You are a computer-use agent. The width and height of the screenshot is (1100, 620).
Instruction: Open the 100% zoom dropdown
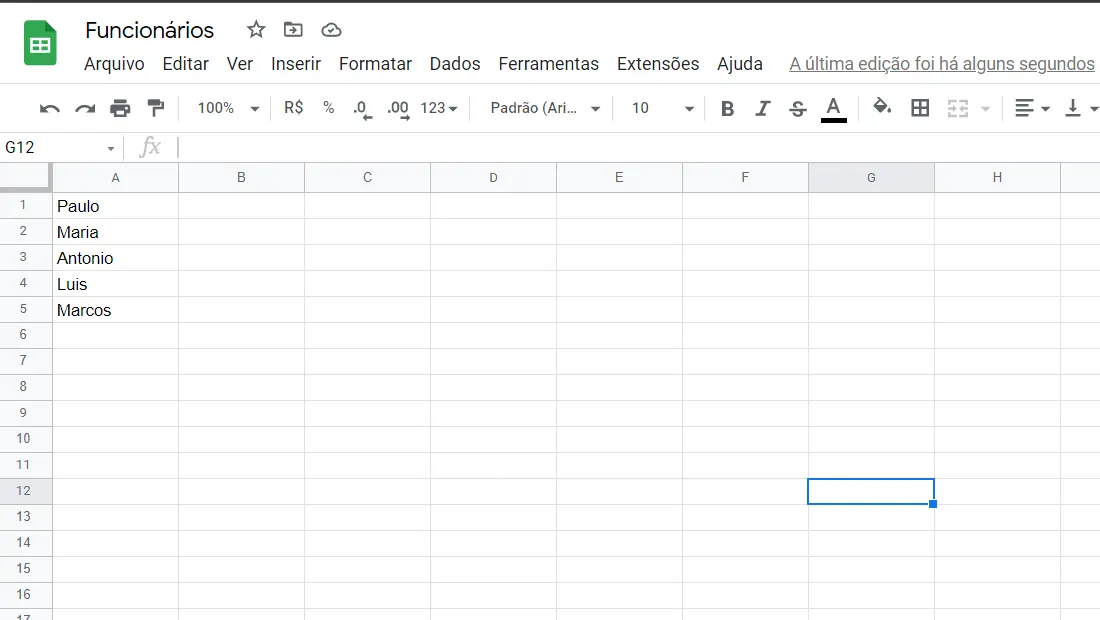[228, 108]
